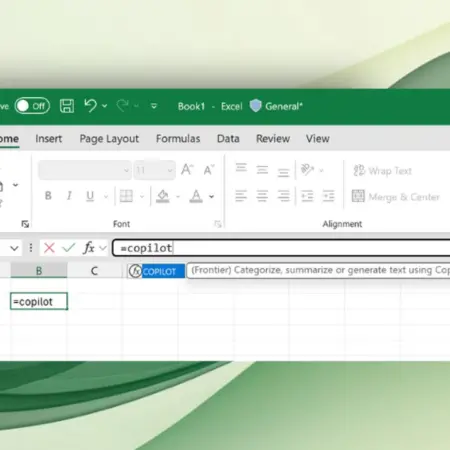Open the font name combo box
The width and height of the screenshot is (450, 450).
pos(85,170)
